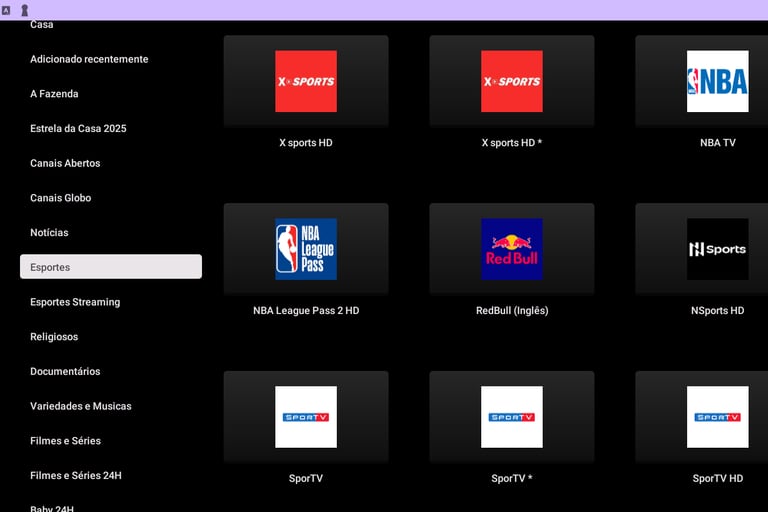
Task: Open the NSports logo tile
Action: point(702,249)
